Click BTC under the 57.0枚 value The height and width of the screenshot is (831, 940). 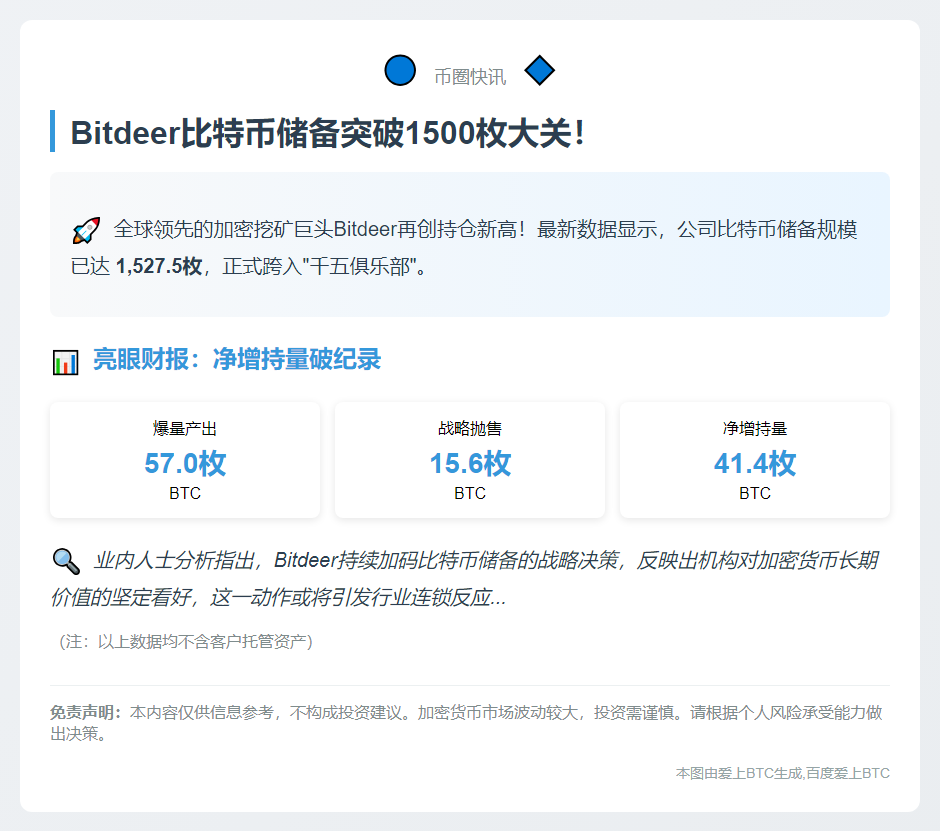click(185, 493)
